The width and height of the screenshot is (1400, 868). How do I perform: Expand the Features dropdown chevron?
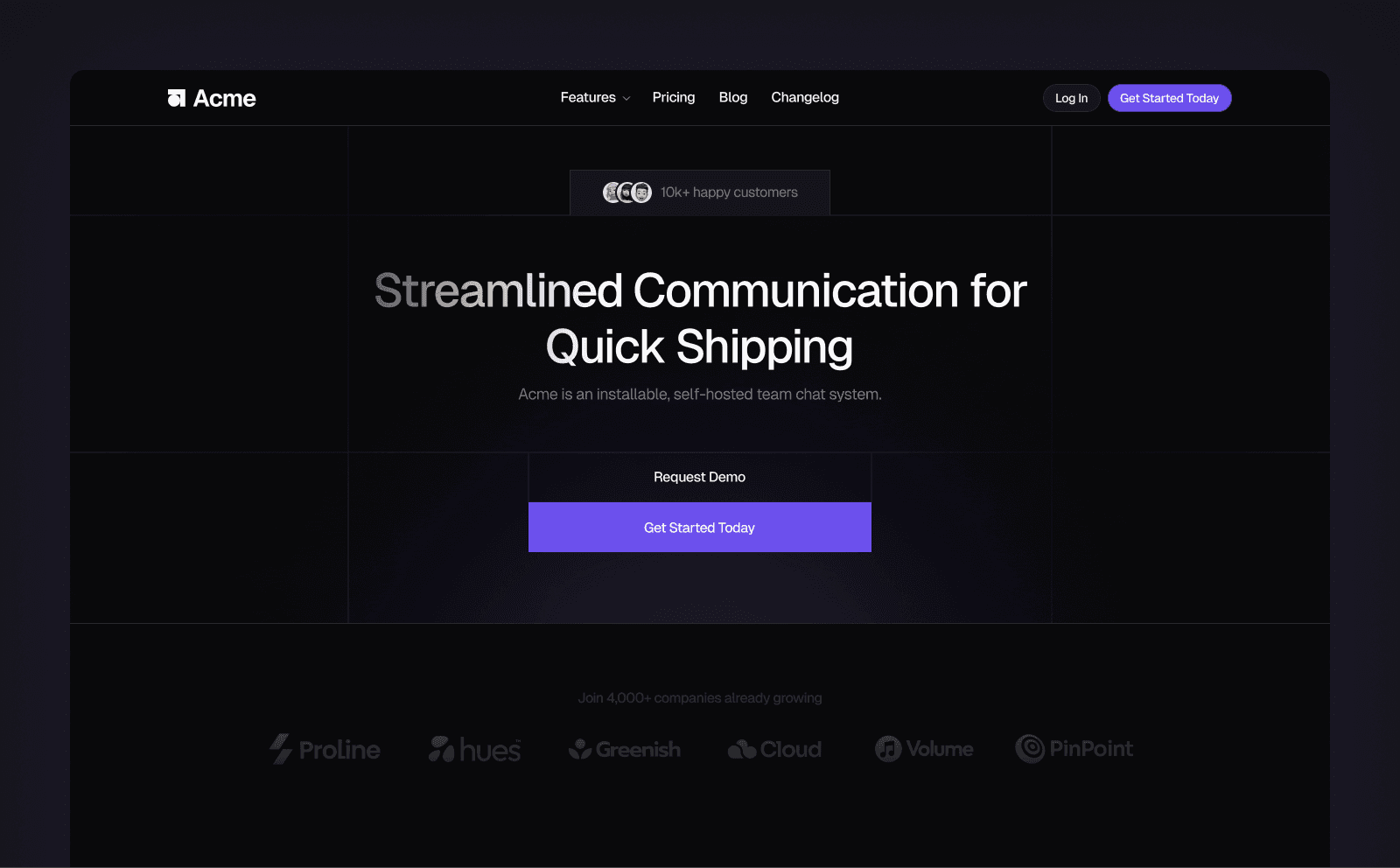click(x=626, y=99)
